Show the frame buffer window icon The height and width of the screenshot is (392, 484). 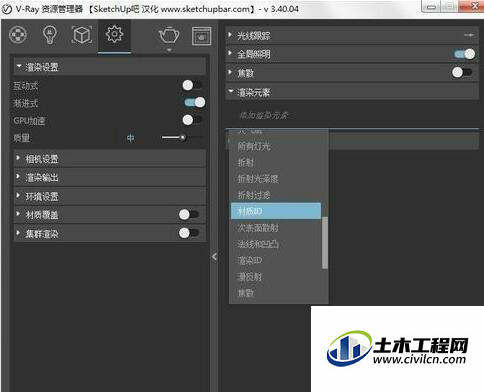click(201, 36)
